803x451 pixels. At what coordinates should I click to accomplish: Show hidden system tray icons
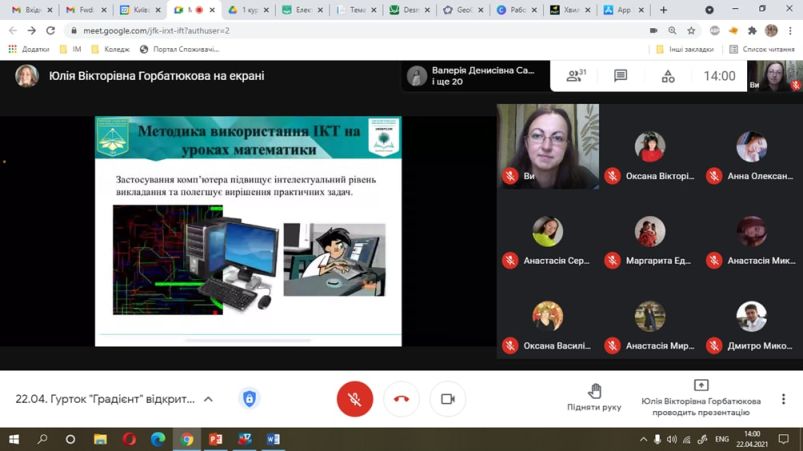point(643,439)
